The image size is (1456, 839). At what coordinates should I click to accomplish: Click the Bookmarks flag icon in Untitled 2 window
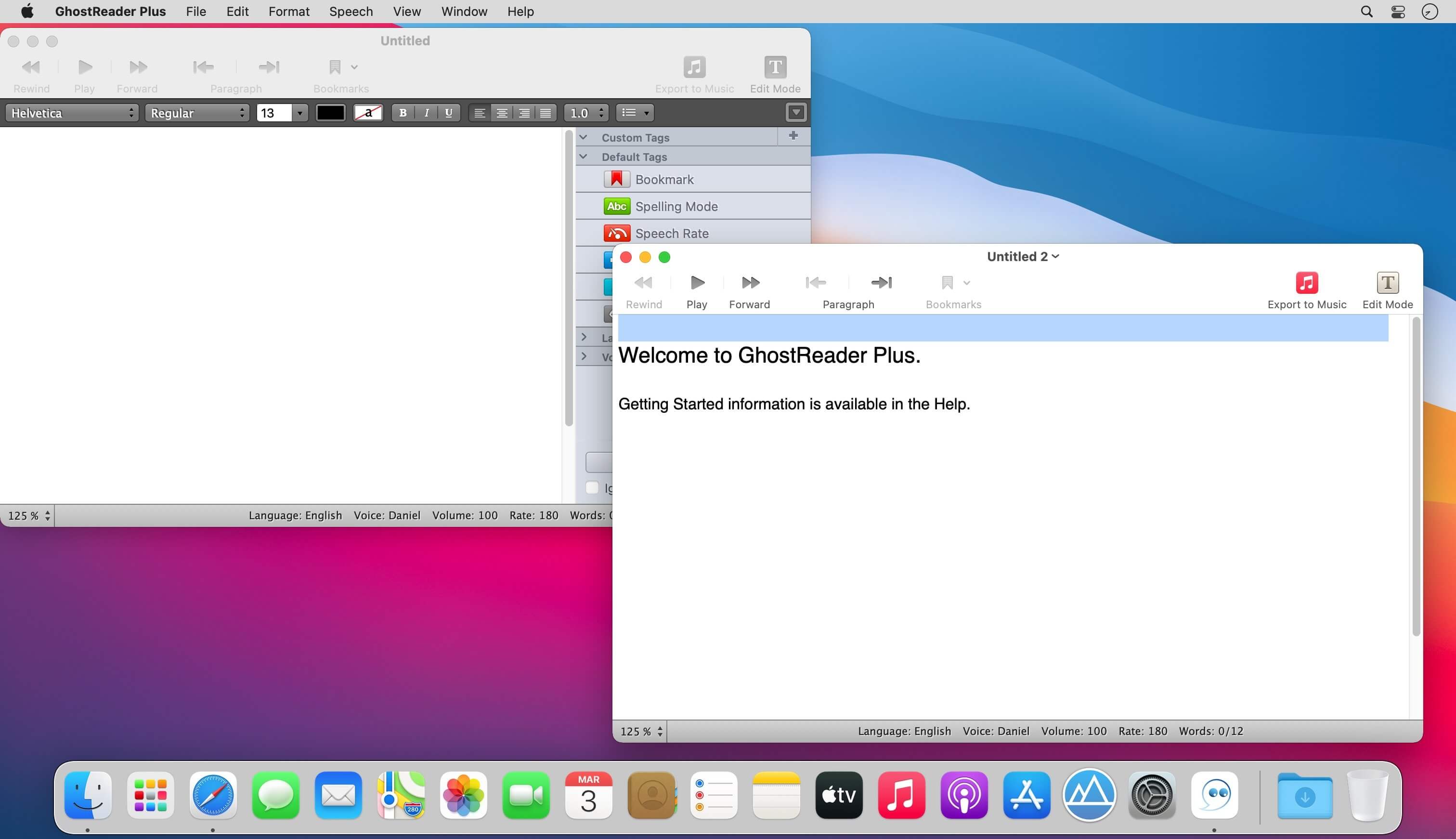pyautogui.click(x=947, y=283)
